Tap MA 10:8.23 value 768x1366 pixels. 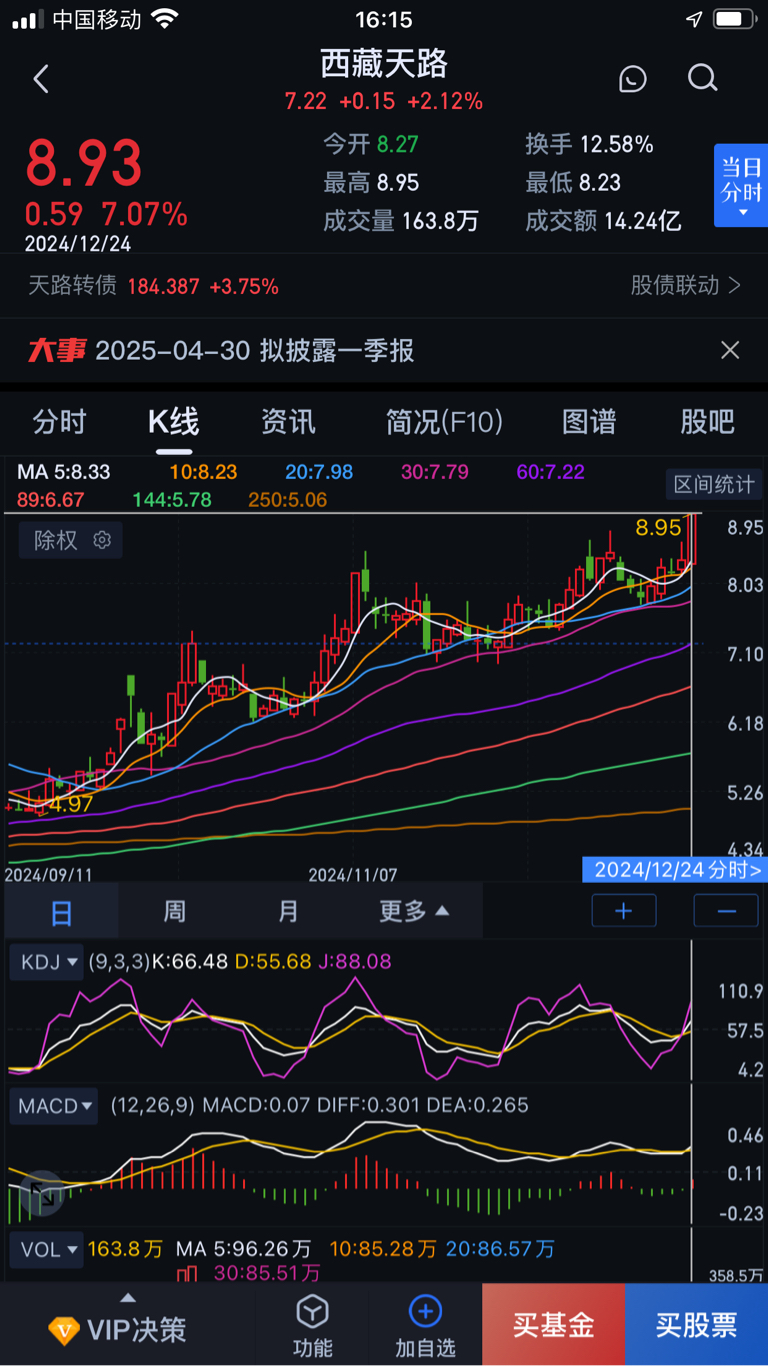pyautogui.click(x=203, y=472)
